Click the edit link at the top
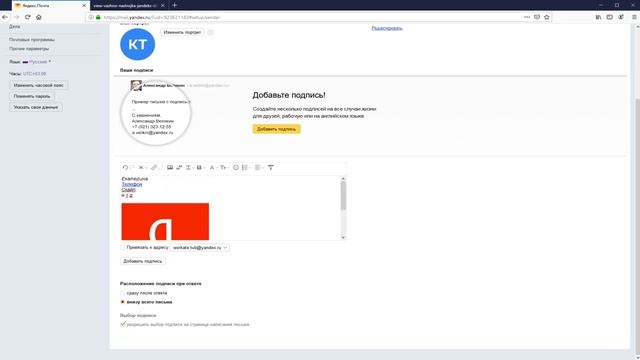 coord(387,28)
